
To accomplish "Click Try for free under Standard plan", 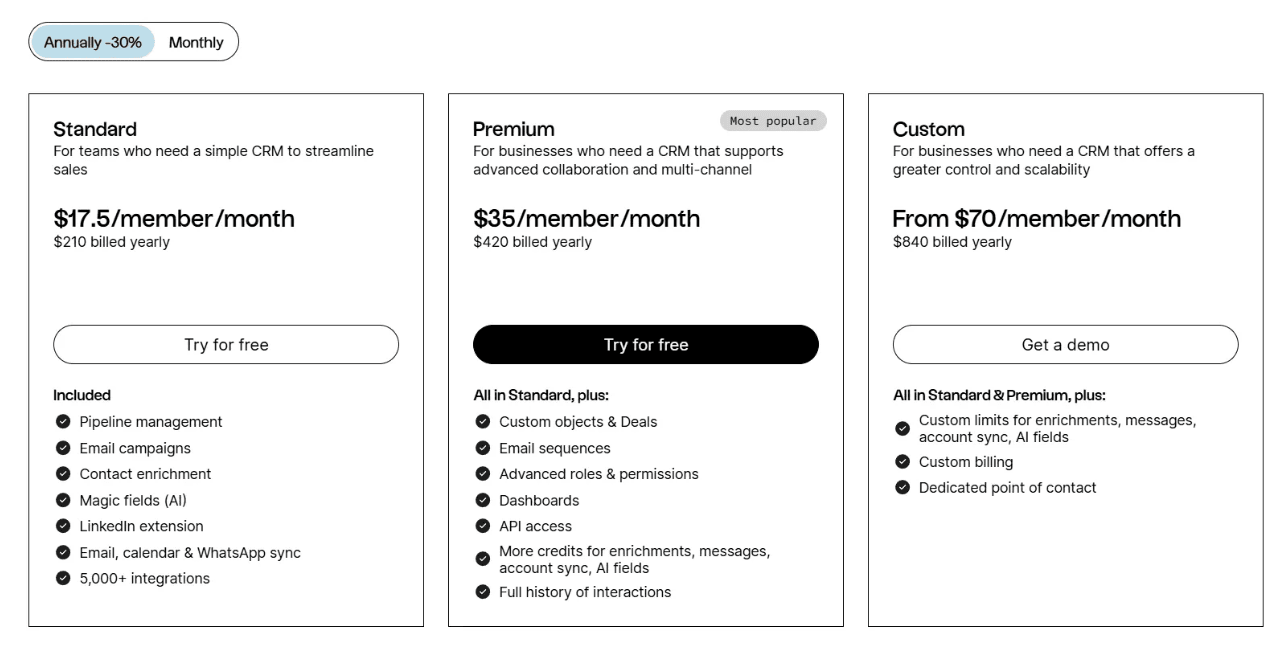I will (x=226, y=345).
